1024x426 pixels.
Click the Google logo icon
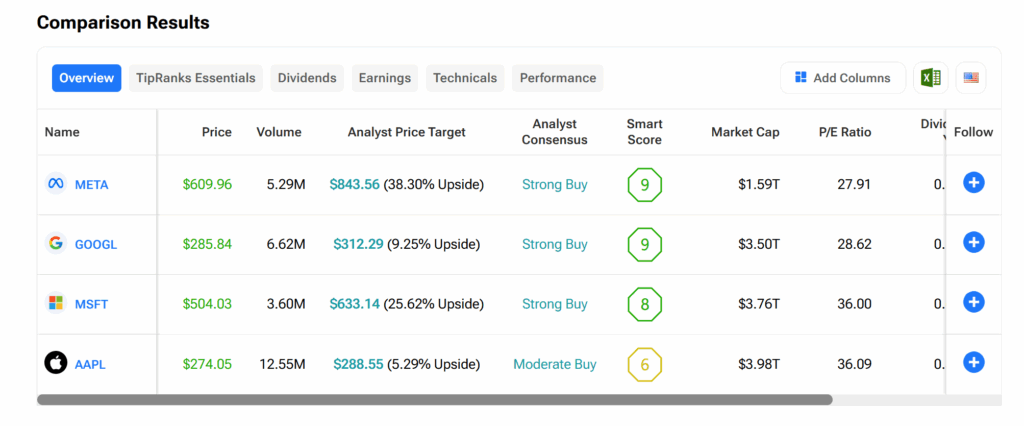[x=56, y=243]
